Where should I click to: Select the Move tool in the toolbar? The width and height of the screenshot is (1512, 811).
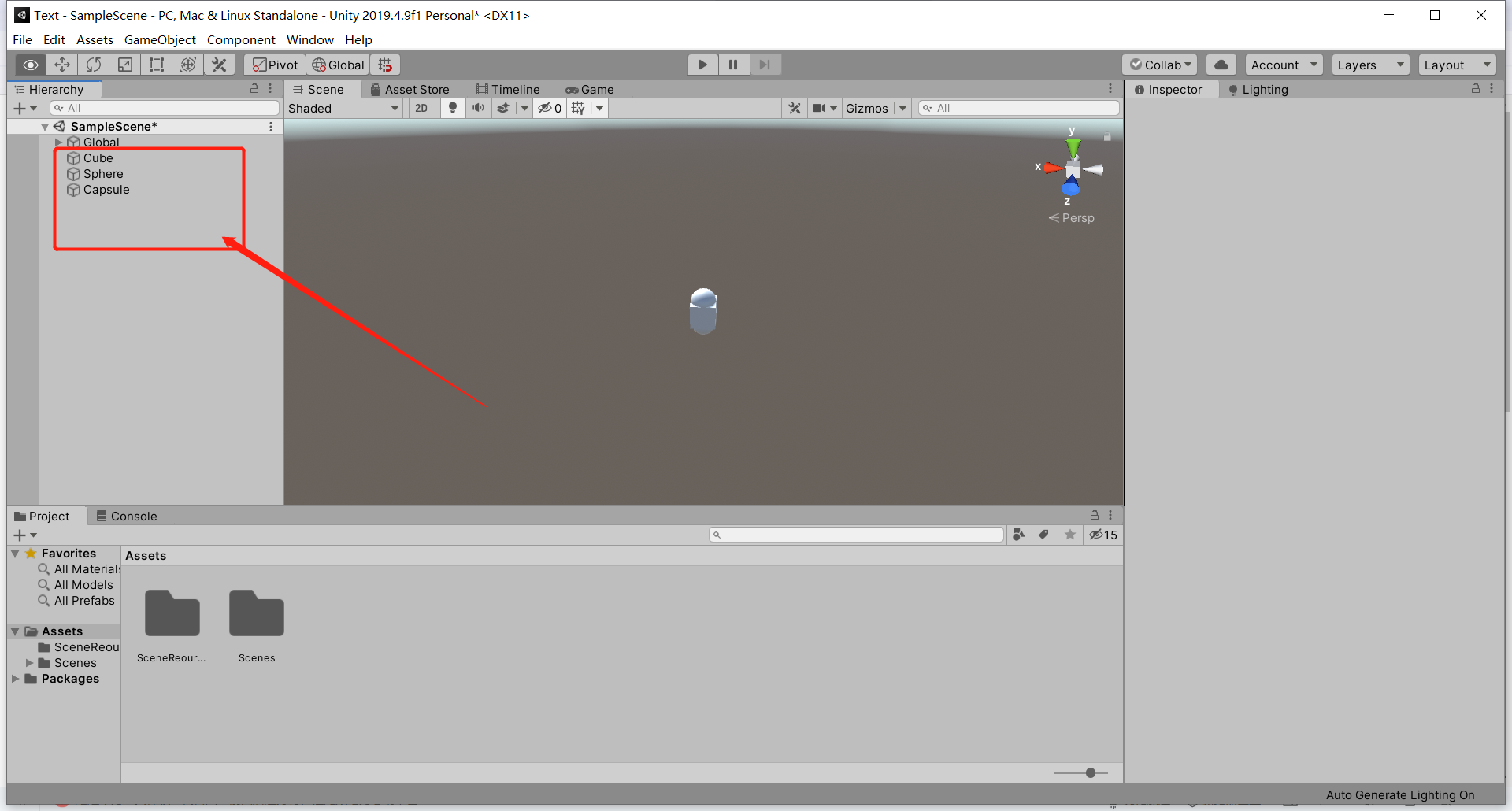pyautogui.click(x=62, y=65)
